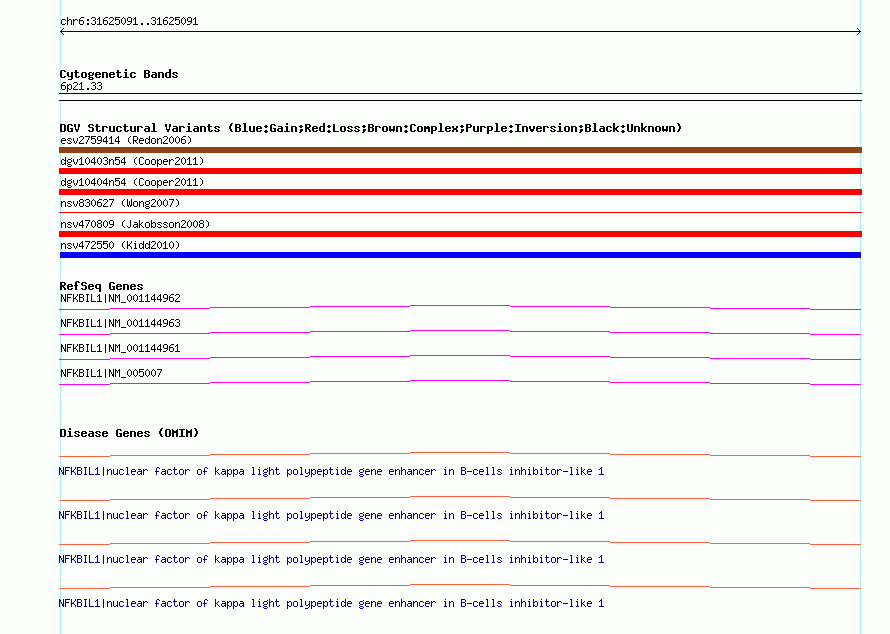Click the red bar under nsv470809 (Jakobsson2008)

[460, 234]
